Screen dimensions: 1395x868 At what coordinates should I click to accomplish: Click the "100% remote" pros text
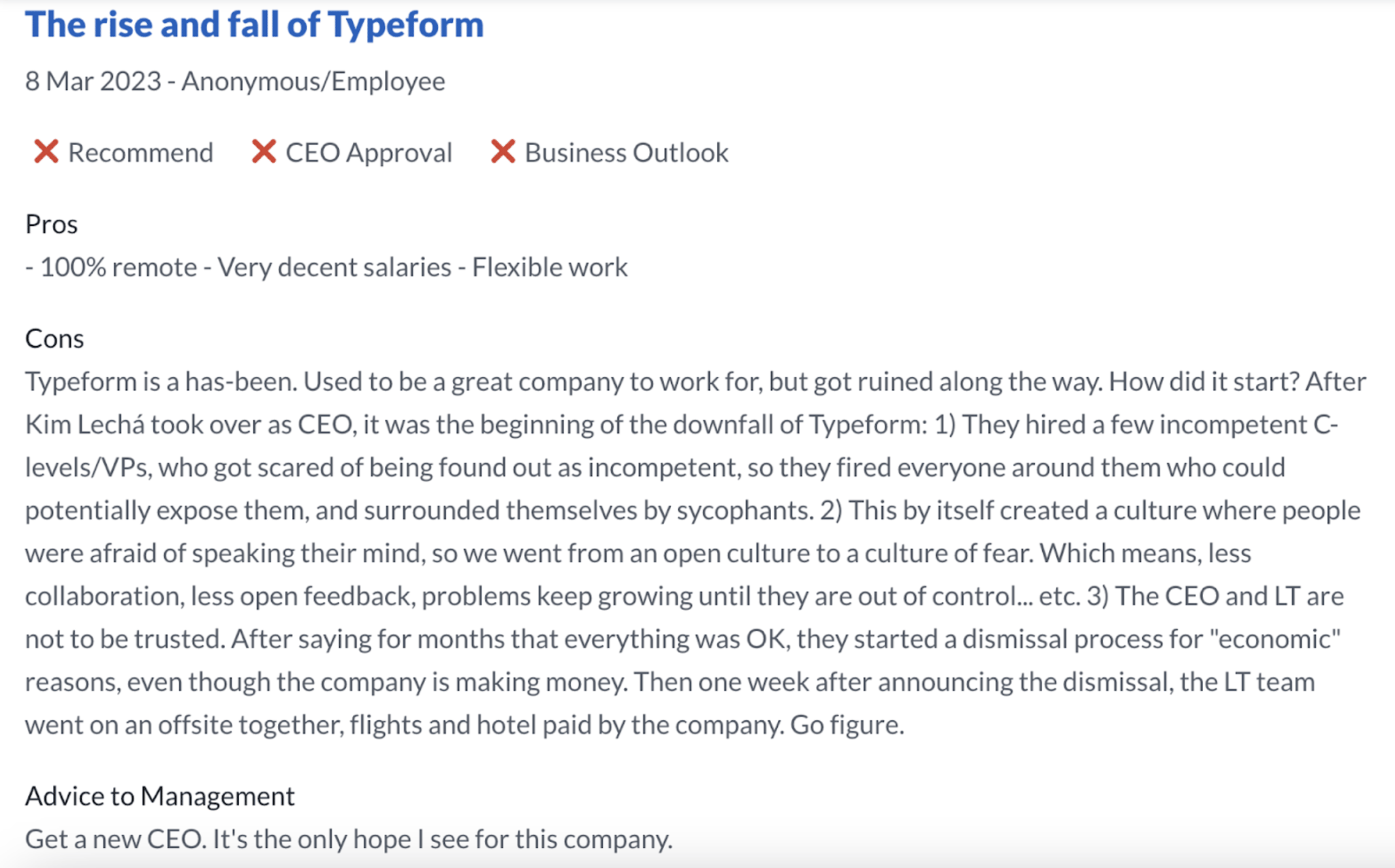tap(119, 268)
